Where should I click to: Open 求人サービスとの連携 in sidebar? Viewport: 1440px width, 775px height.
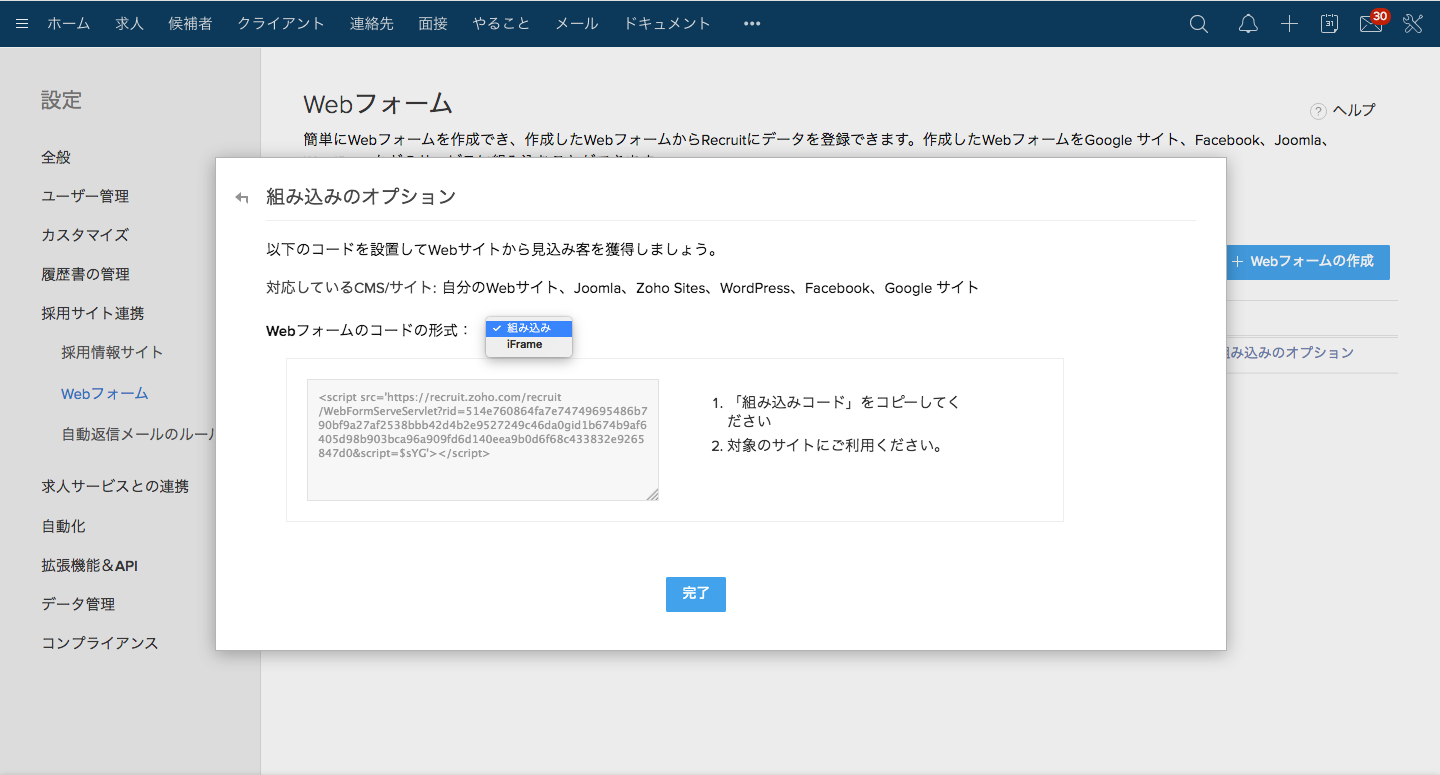click(115, 486)
